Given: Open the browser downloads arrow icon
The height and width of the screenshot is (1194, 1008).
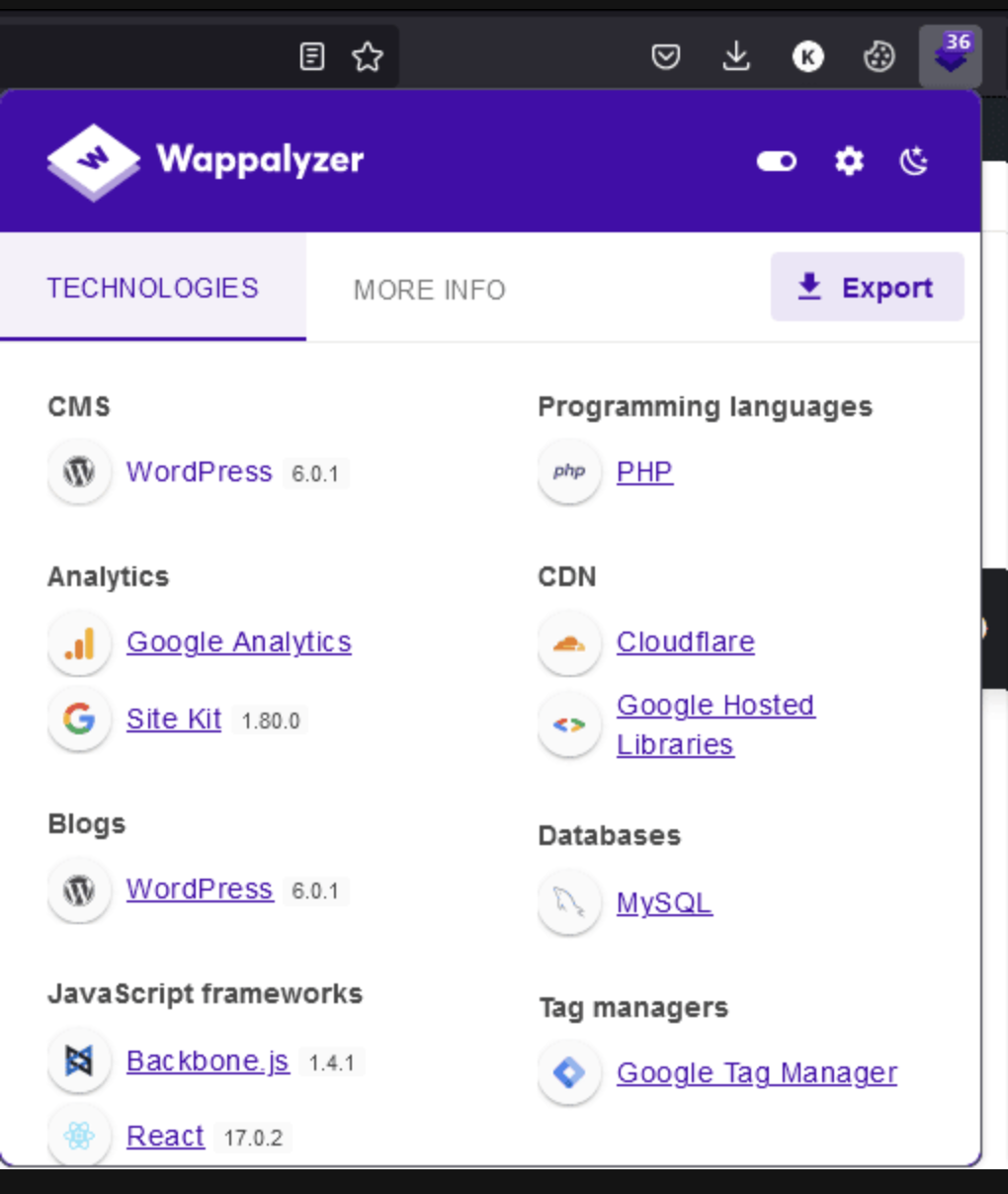Looking at the screenshot, I should click(736, 56).
